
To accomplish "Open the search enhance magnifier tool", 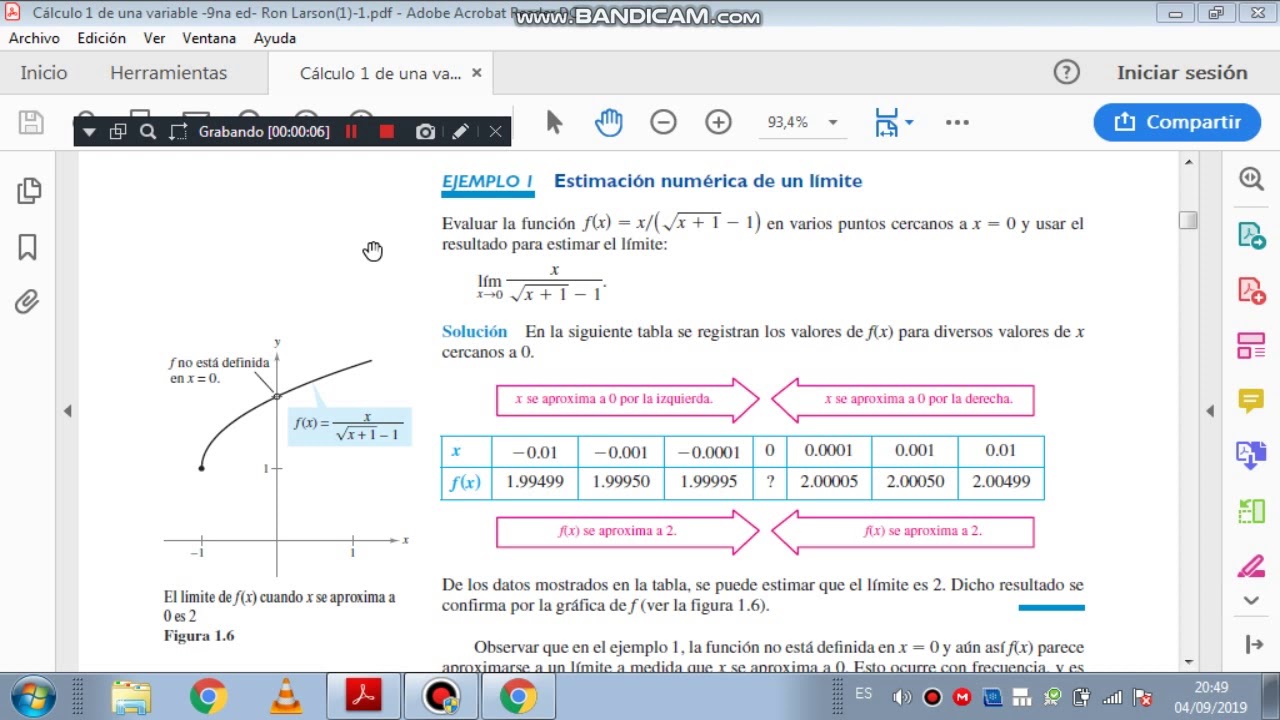I will [x=1251, y=179].
